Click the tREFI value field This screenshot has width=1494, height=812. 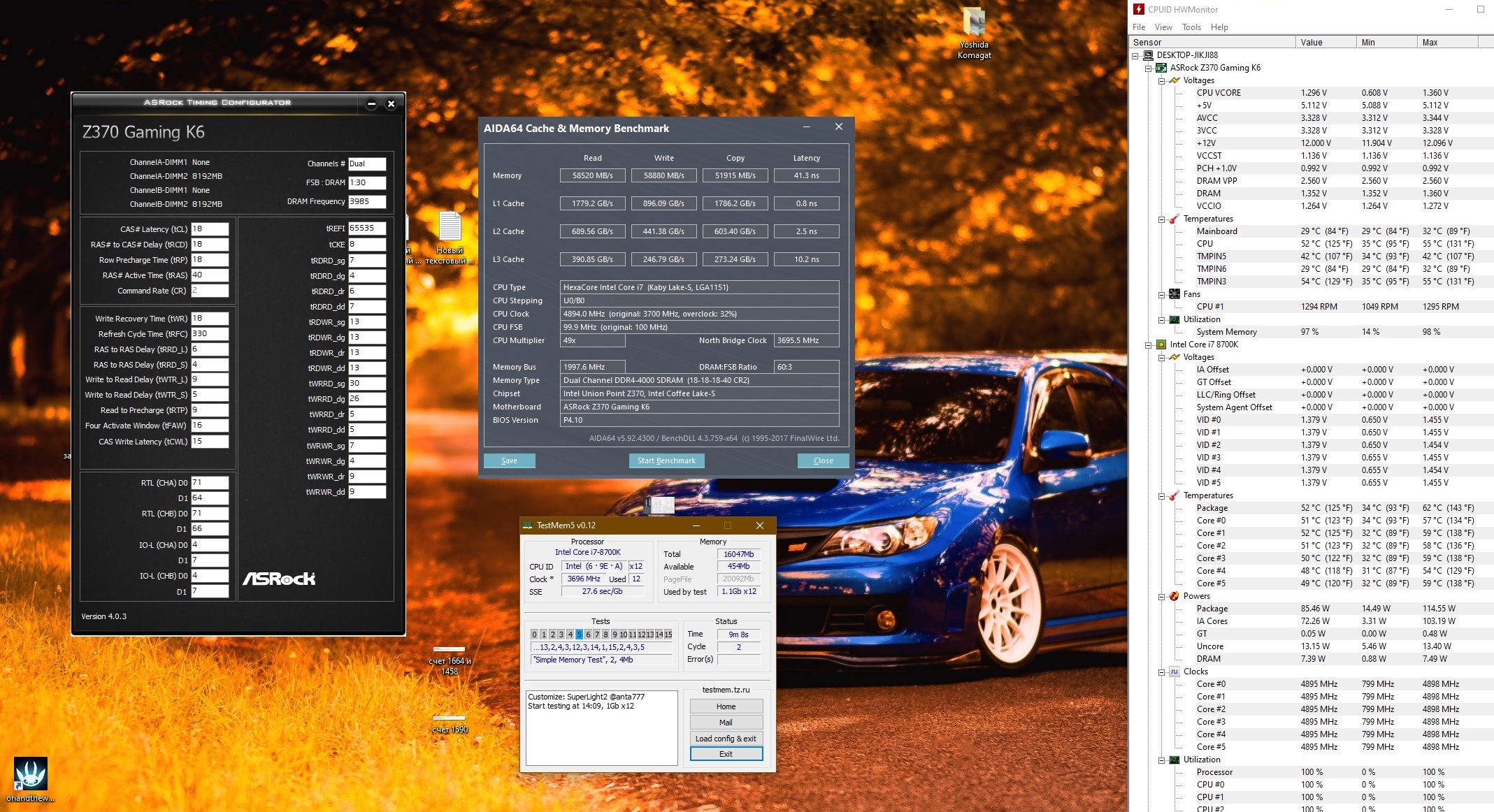(366, 229)
